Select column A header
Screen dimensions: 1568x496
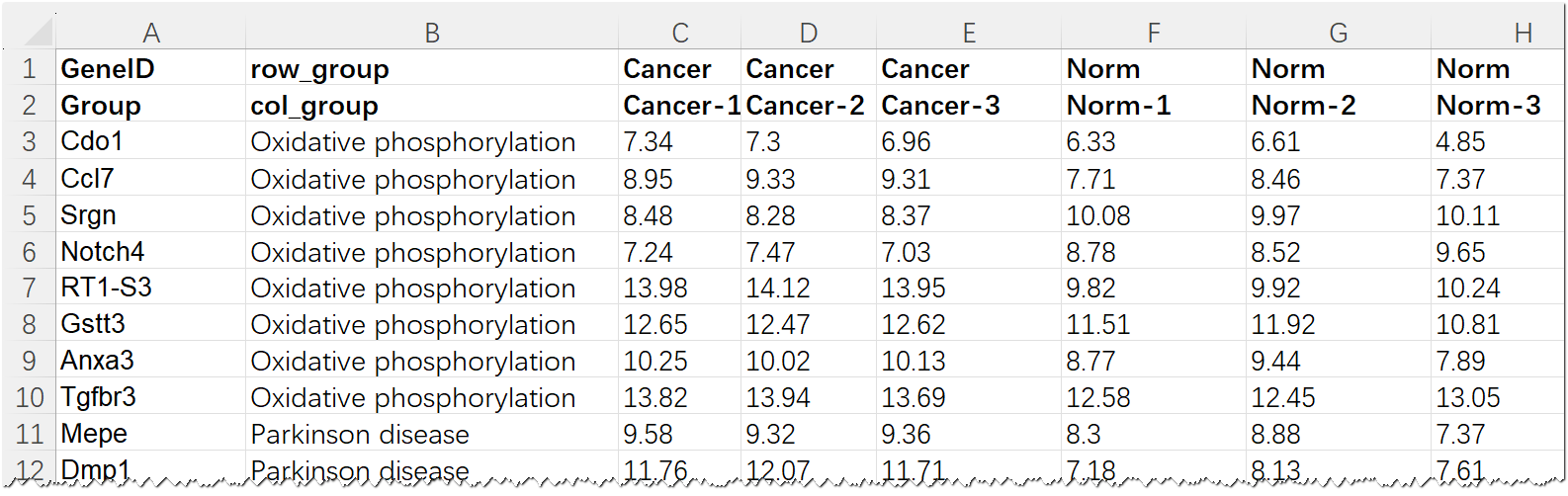point(150,33)
